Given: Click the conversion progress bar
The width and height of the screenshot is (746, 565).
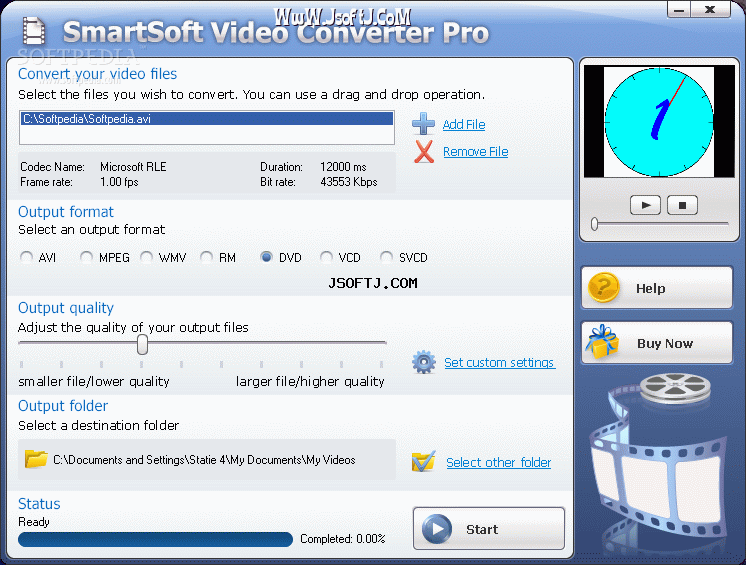Looking at the screenshot, I should click(x=155, y=539).
